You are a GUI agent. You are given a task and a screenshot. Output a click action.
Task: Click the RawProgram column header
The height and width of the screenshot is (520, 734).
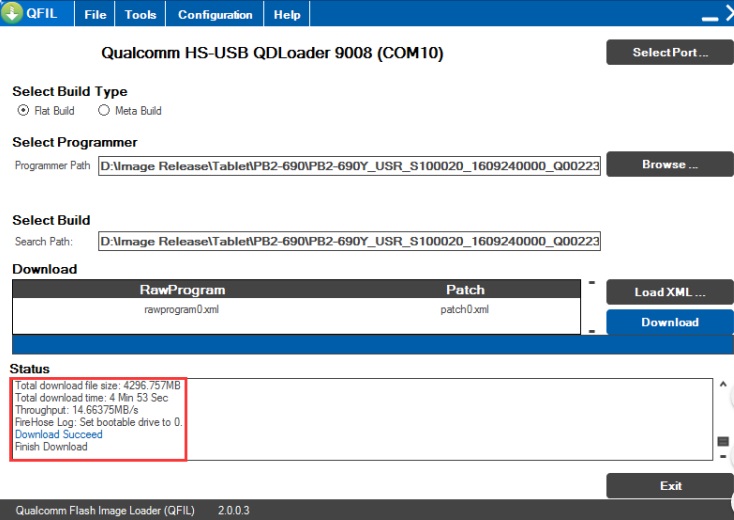[x=182, y=290]
